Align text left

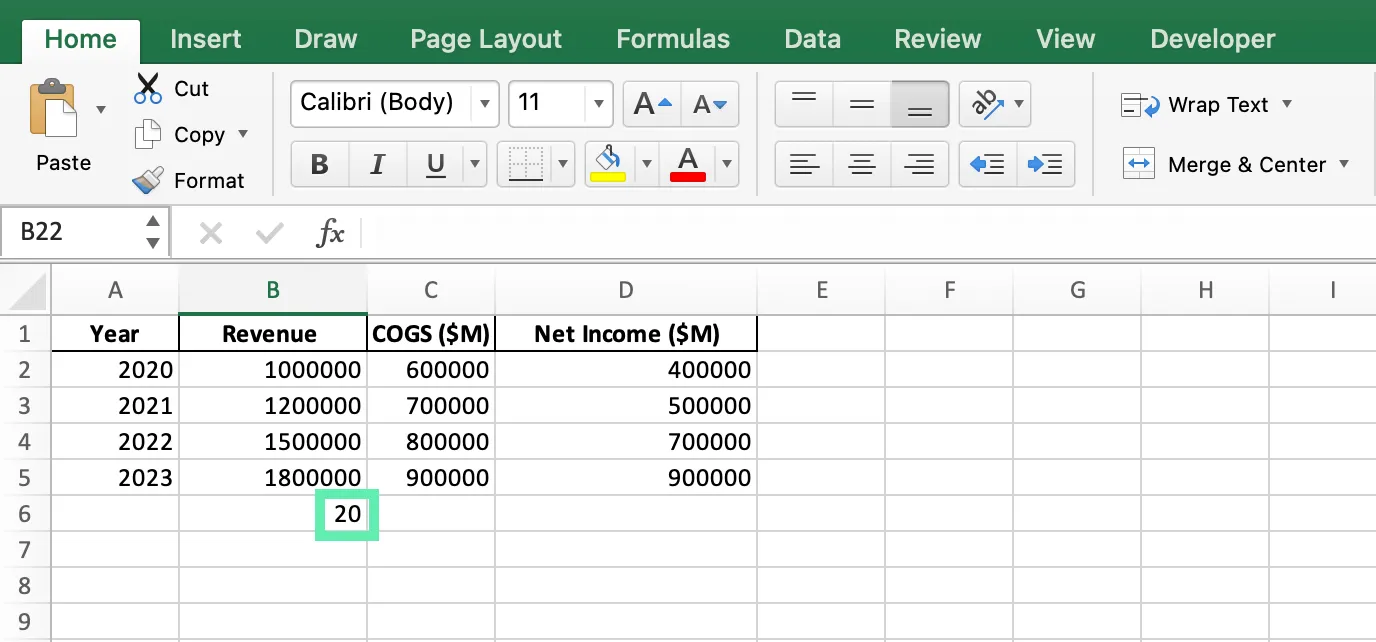(x=804, y=164)
